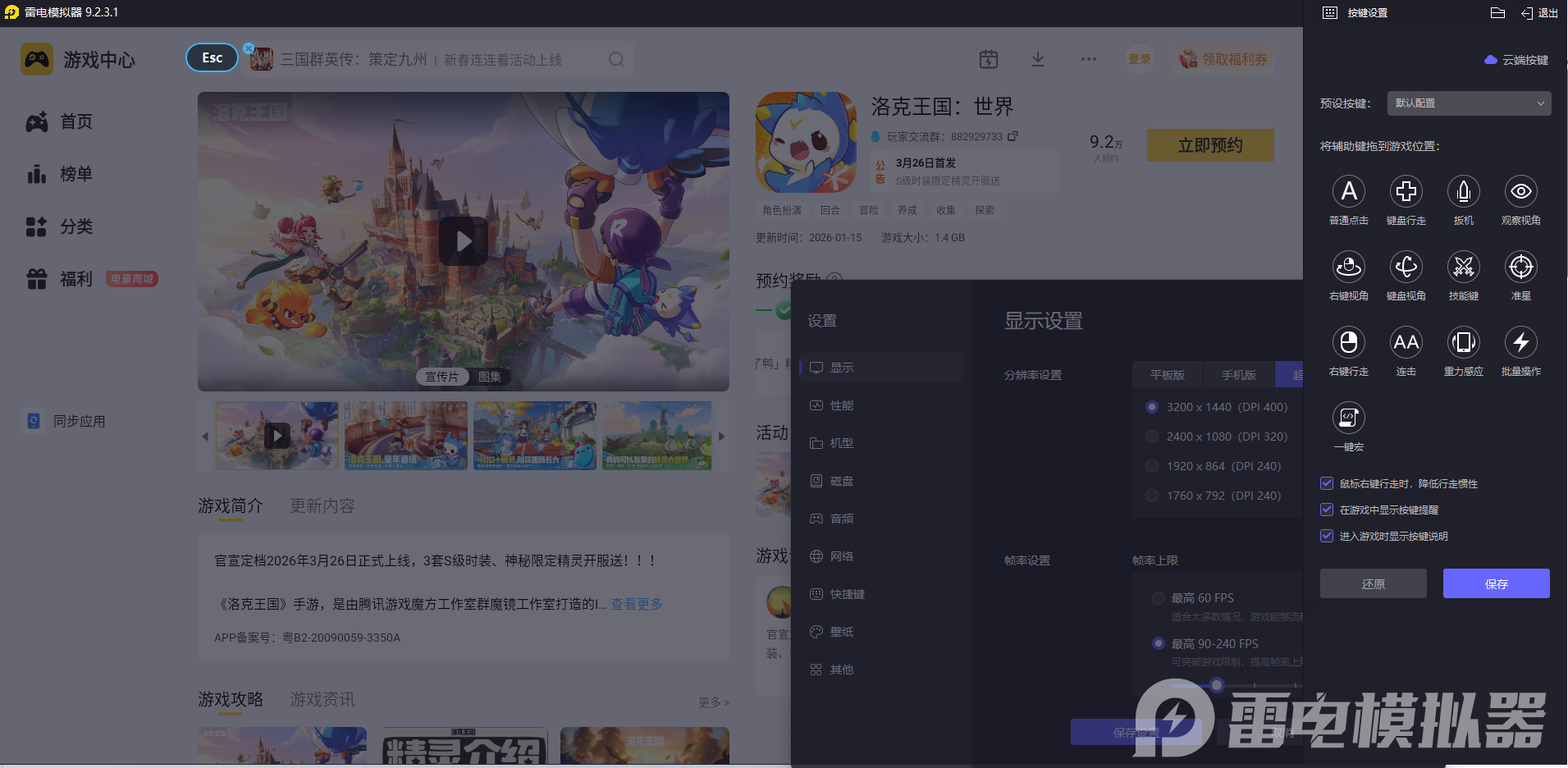The height and width of the screenshot is (768, 1568).
Task: Open the key config folder icon
Action: pos(1497,12)
